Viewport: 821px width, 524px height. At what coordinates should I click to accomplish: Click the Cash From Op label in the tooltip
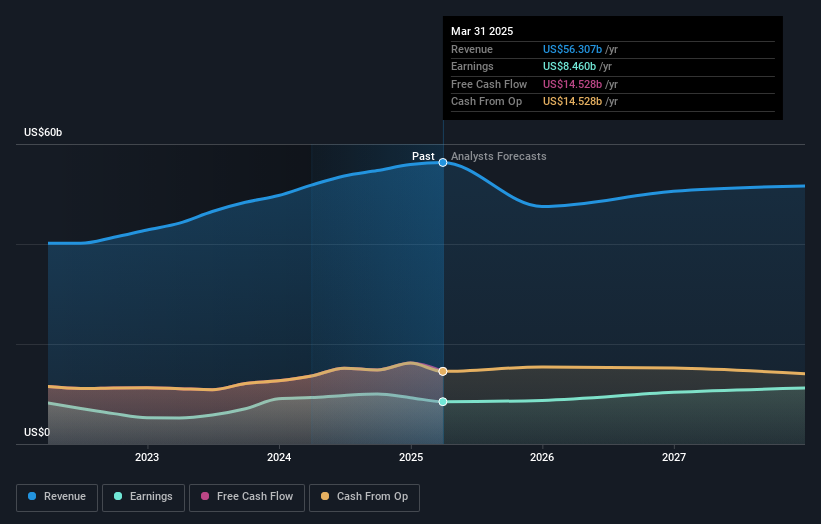486,102
